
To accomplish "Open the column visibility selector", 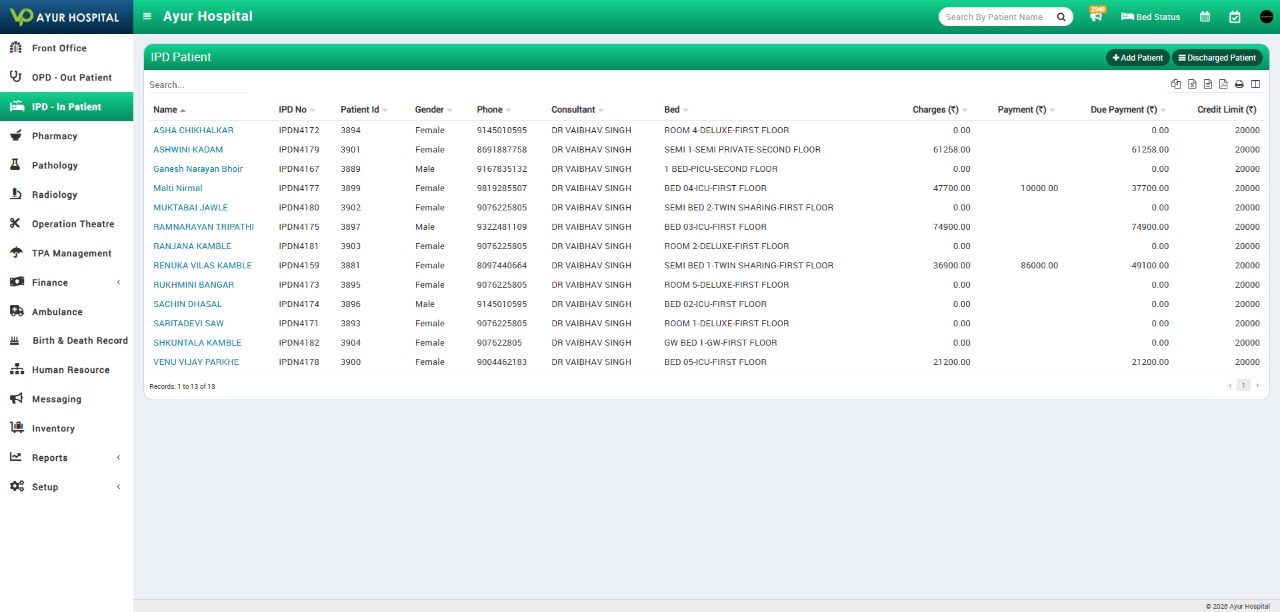I will tap(1255, 84).
